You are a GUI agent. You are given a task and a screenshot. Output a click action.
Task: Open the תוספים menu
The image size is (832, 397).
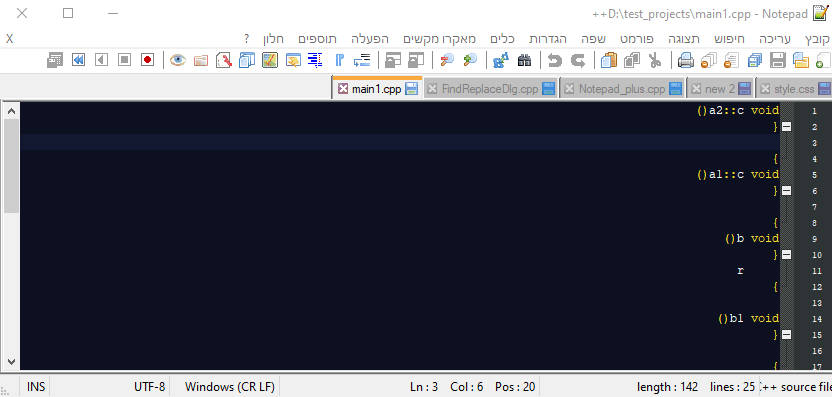click(317, 39)
